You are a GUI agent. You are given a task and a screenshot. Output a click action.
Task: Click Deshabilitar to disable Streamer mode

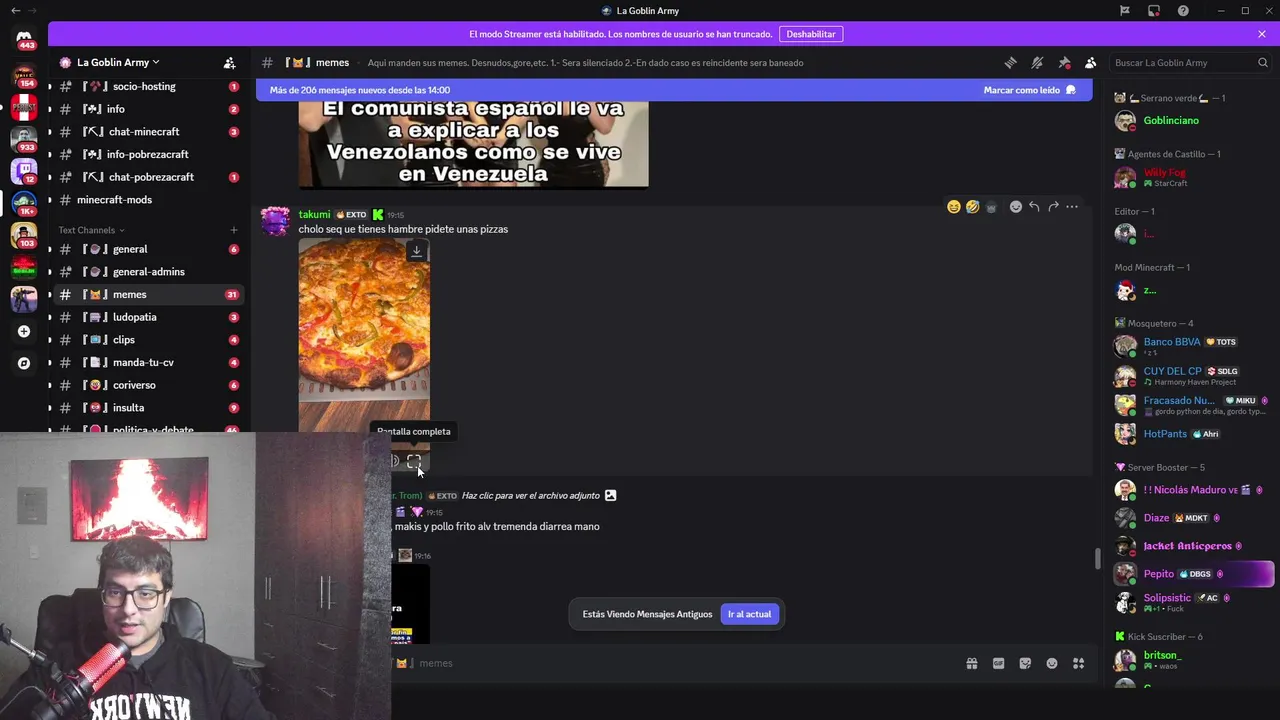[x=810, y=34]
